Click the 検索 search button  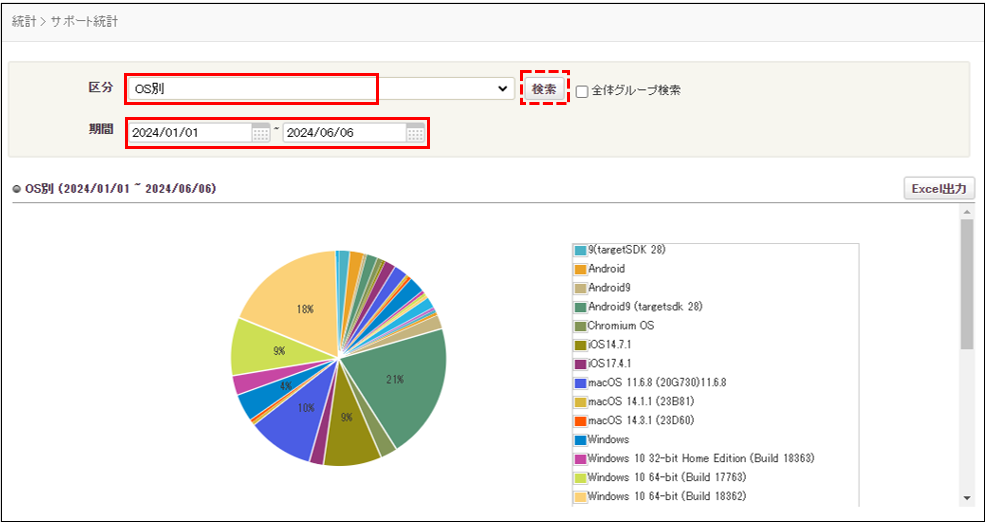(x=544, y=89)
